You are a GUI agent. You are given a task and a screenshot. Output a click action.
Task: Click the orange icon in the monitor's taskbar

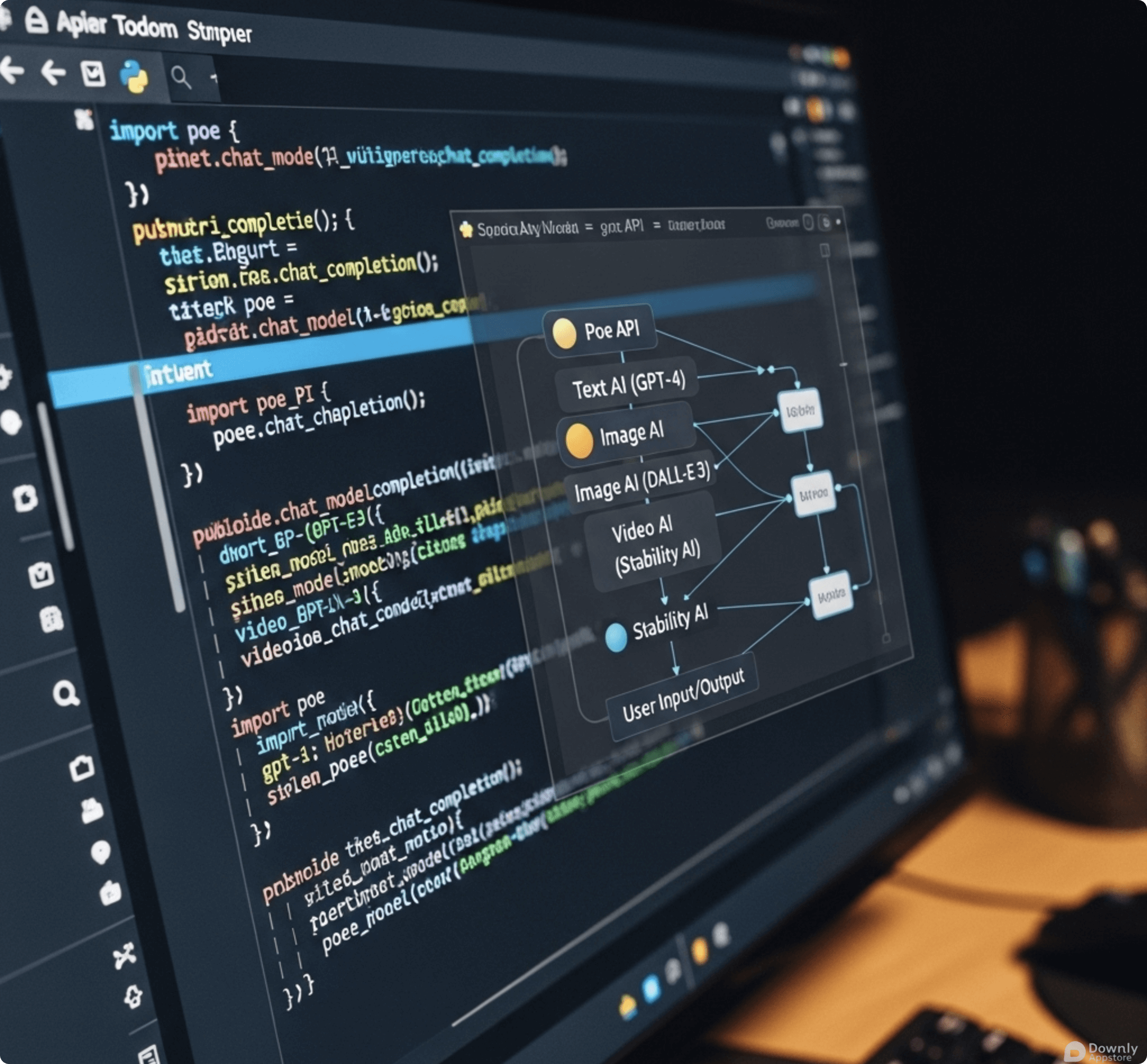tap(700, 951)
